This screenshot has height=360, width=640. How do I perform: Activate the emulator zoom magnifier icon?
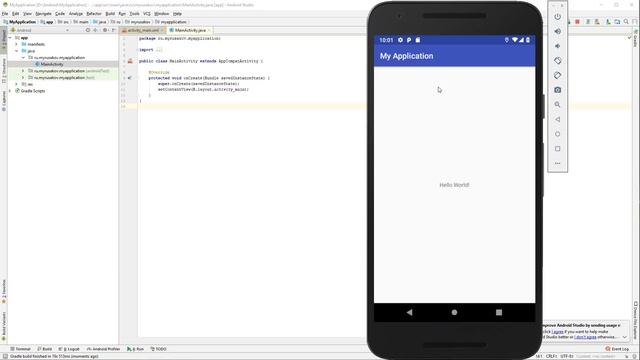click(558, 104)
